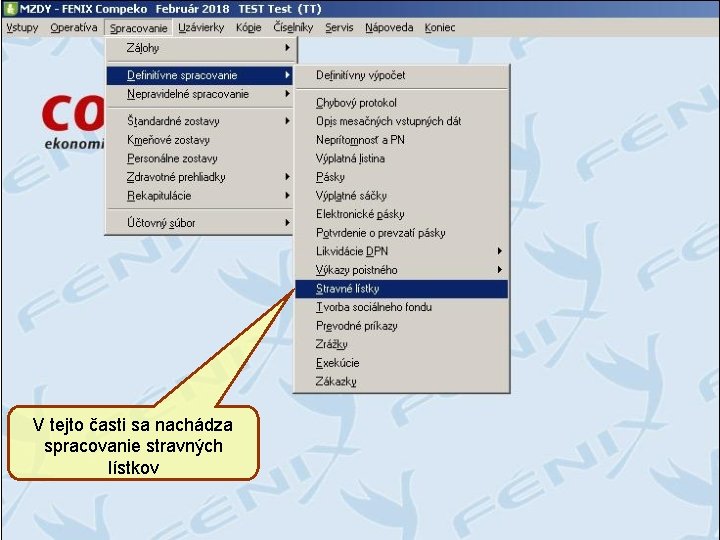The height and width of the screenshot is (540, 720).
Task: Select Potvrdenie o prevzatí pásky
Action: click(402, 233)
